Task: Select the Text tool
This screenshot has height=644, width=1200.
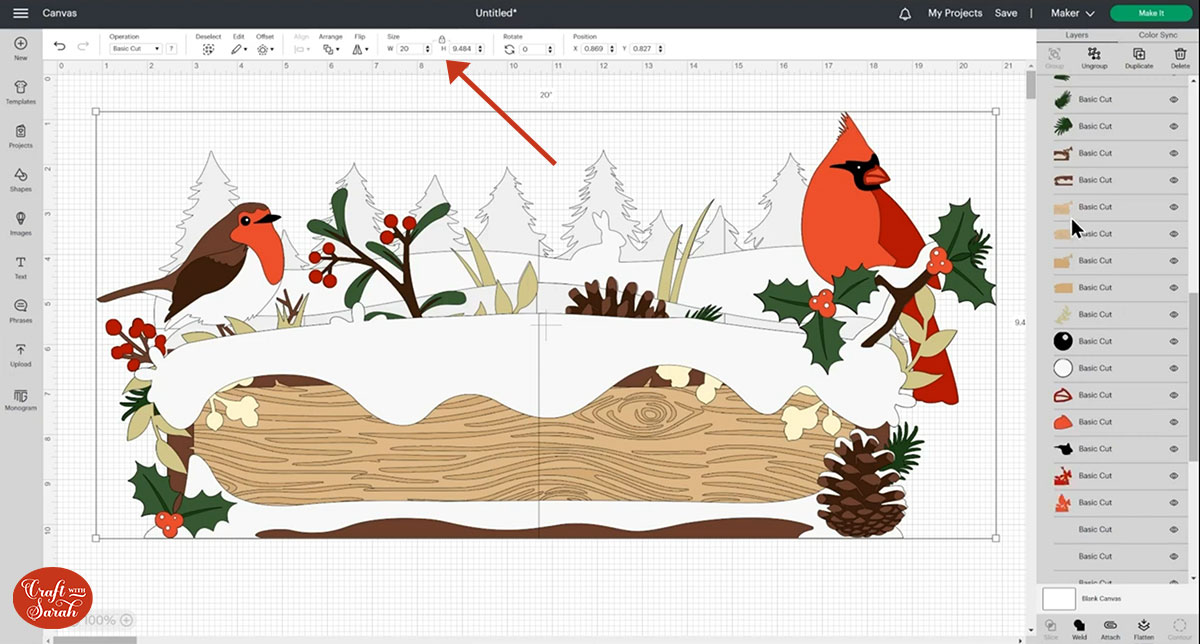Action: point(20,265)
